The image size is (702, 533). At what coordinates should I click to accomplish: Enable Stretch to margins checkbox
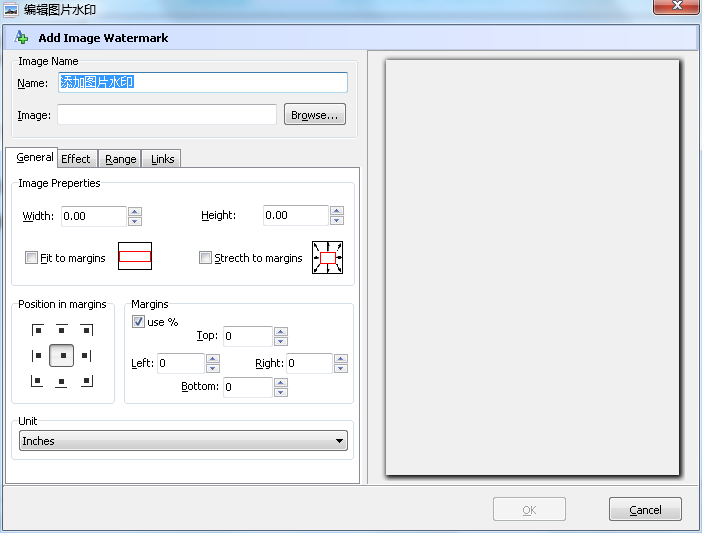click(206, 258)
